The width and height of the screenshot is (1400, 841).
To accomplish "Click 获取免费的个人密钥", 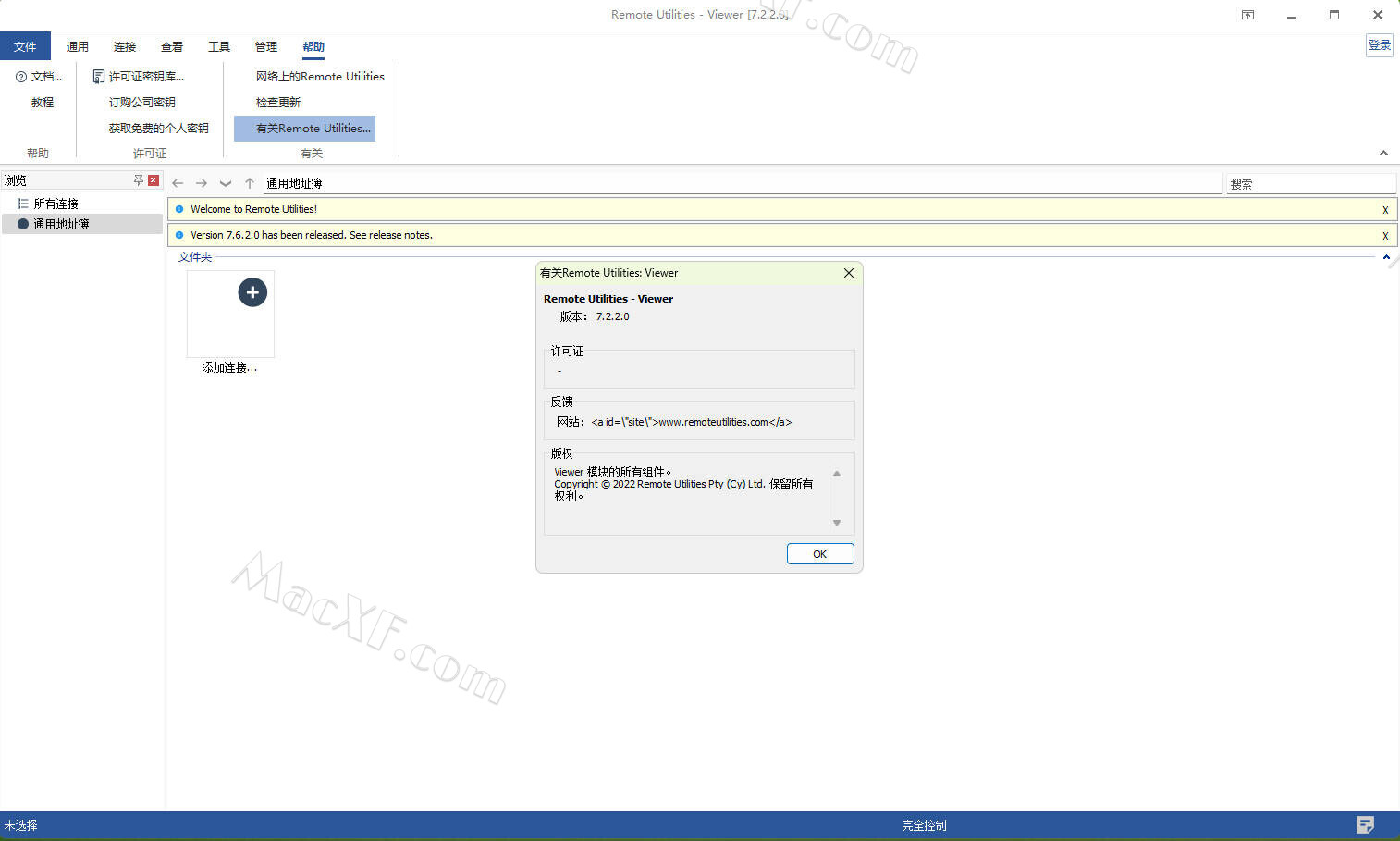I will pyautogui.click(x=158, y=129).
